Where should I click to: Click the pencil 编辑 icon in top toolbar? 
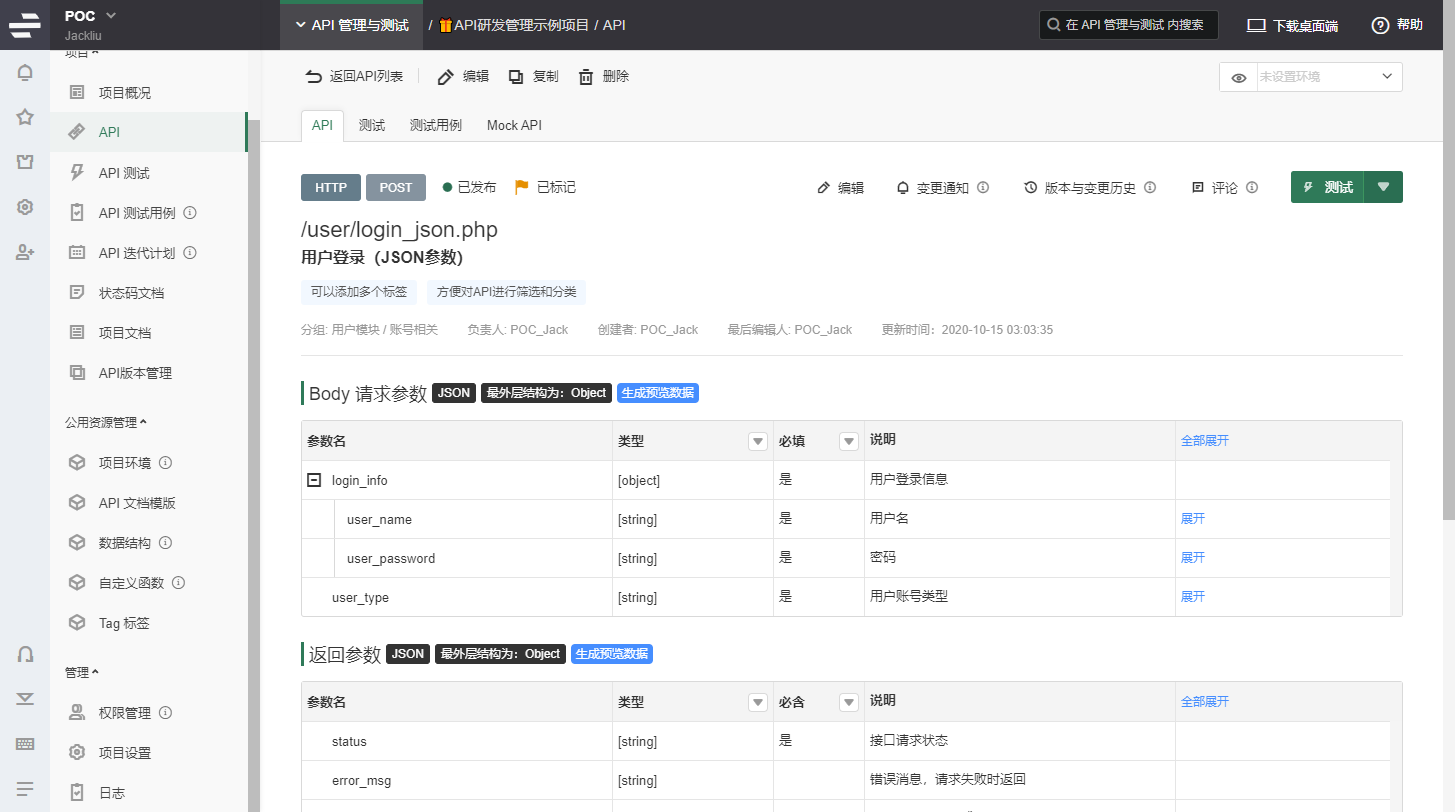click(446, 77)
